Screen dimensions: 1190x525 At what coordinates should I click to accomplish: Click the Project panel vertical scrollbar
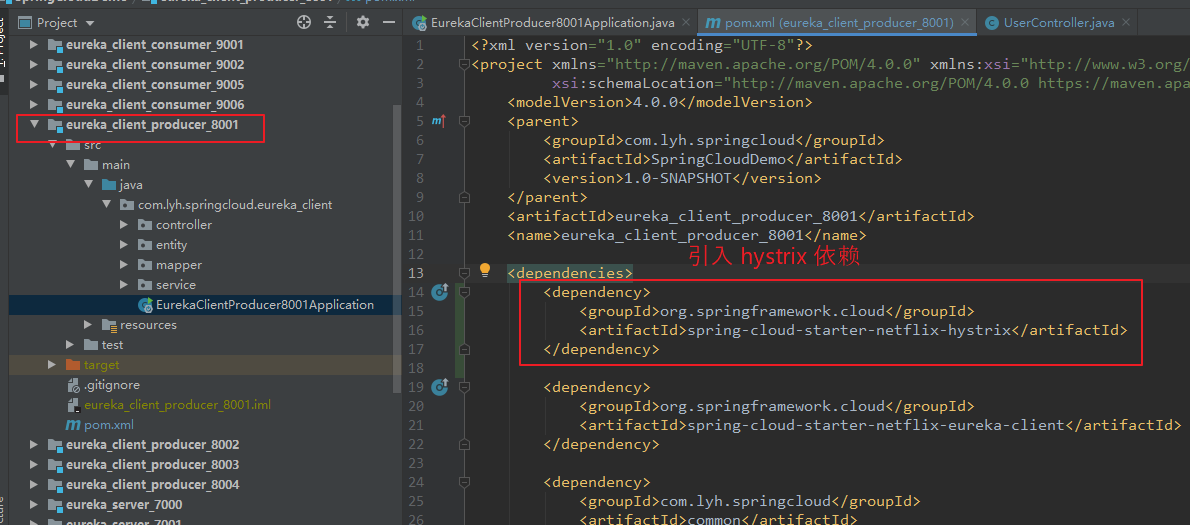coord(397,250)
